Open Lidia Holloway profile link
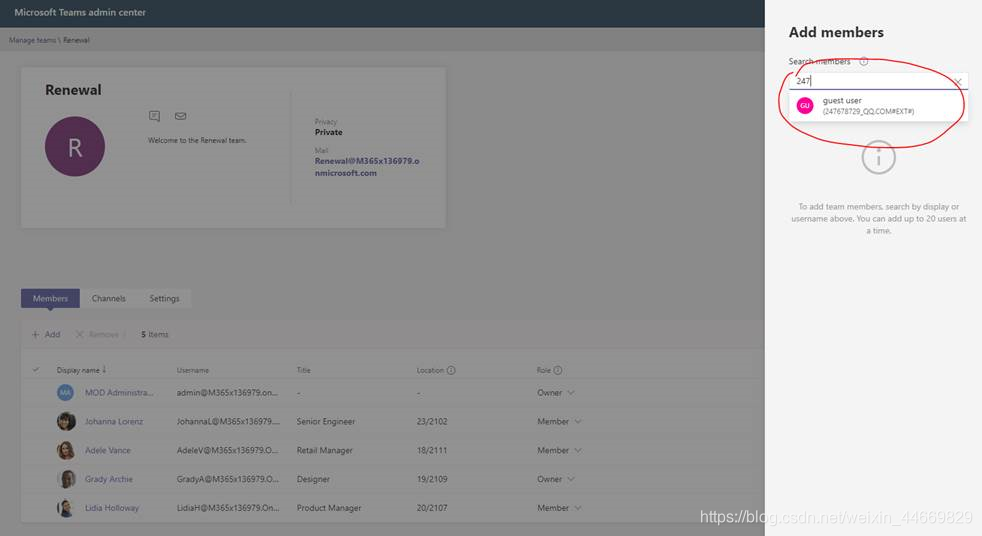Screen dimensions: 982x536 point(112,508)
